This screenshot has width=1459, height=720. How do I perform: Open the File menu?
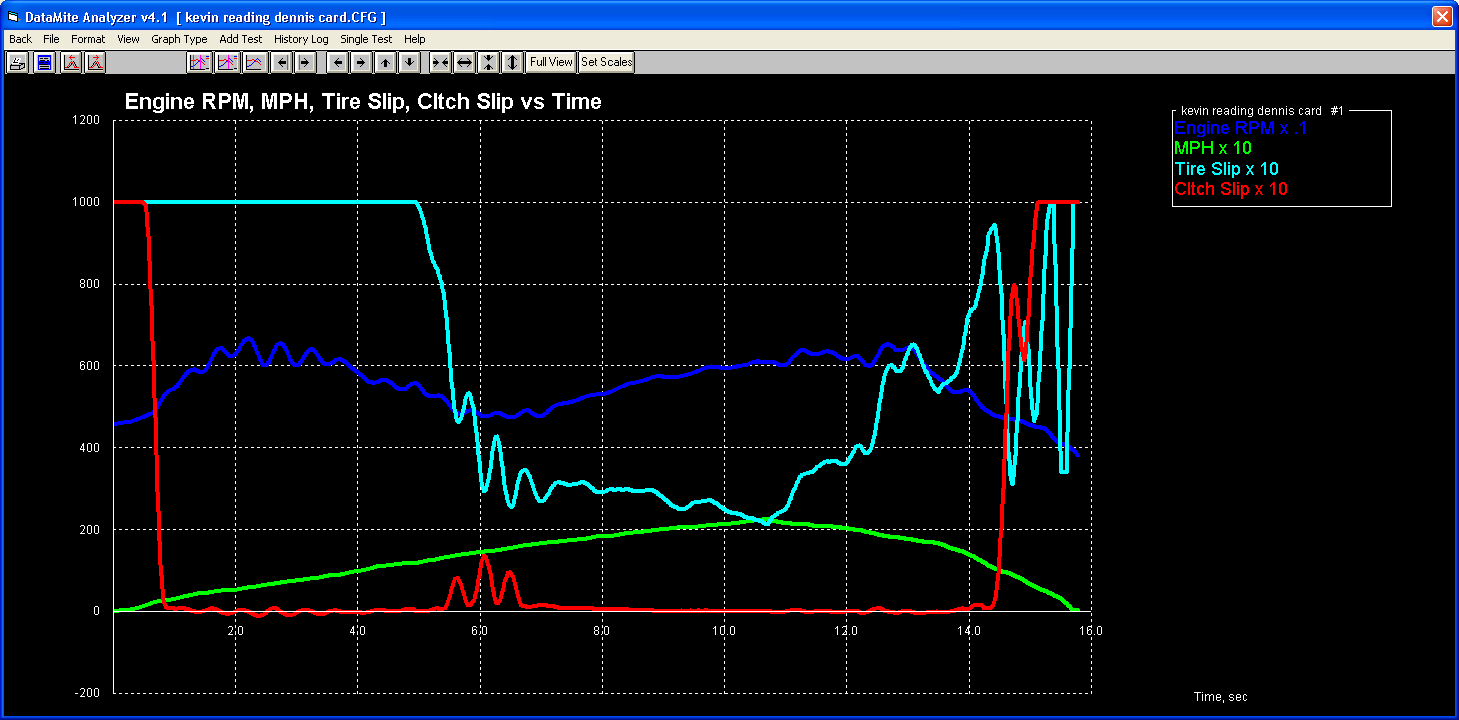click(x=51, y=39)
